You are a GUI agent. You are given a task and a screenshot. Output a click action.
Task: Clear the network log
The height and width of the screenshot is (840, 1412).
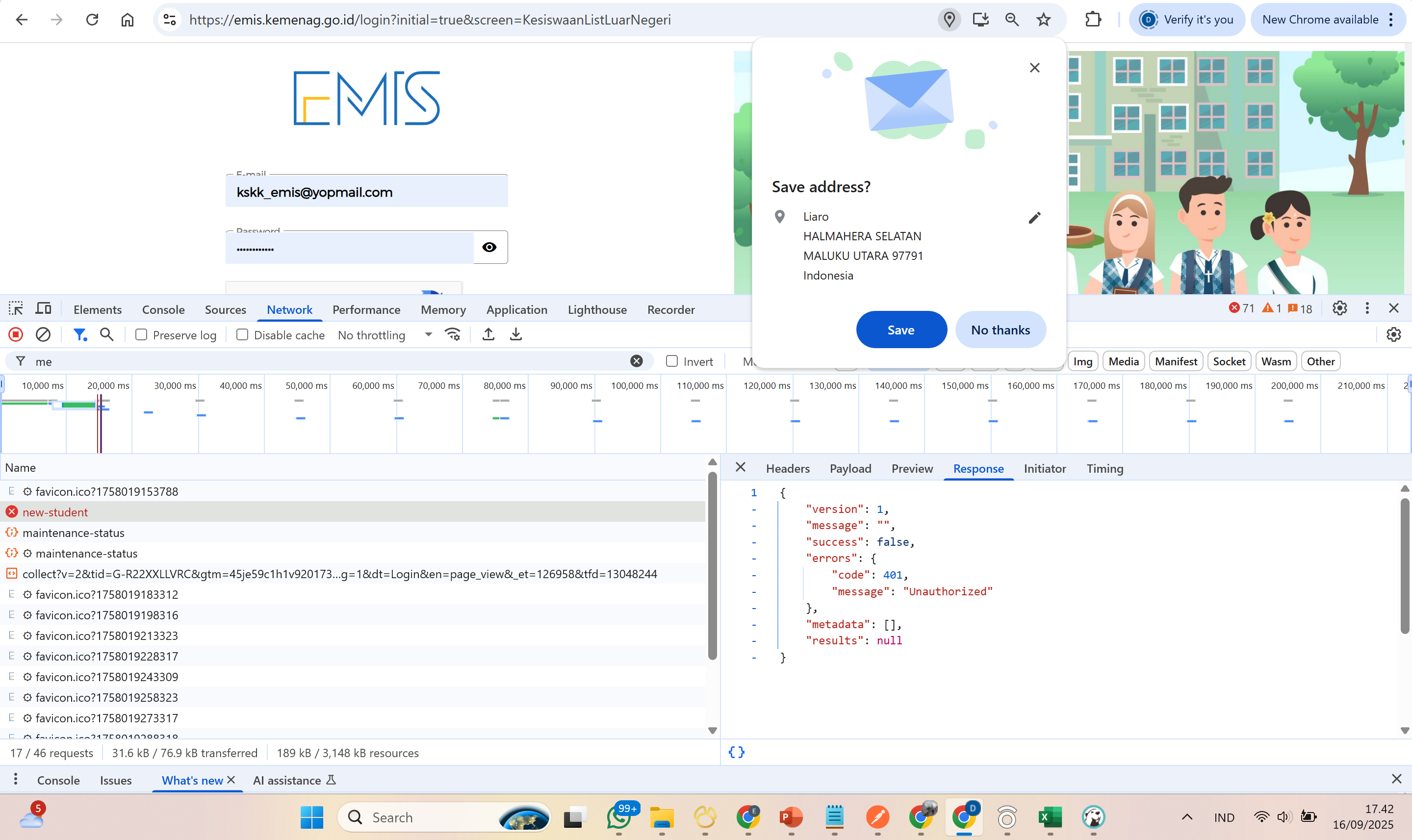tap(43, 334)
